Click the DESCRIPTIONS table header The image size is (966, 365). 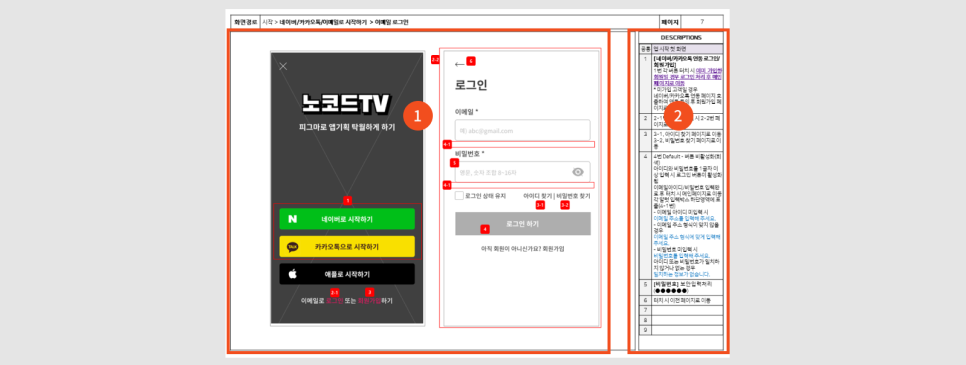click(681, 38)
